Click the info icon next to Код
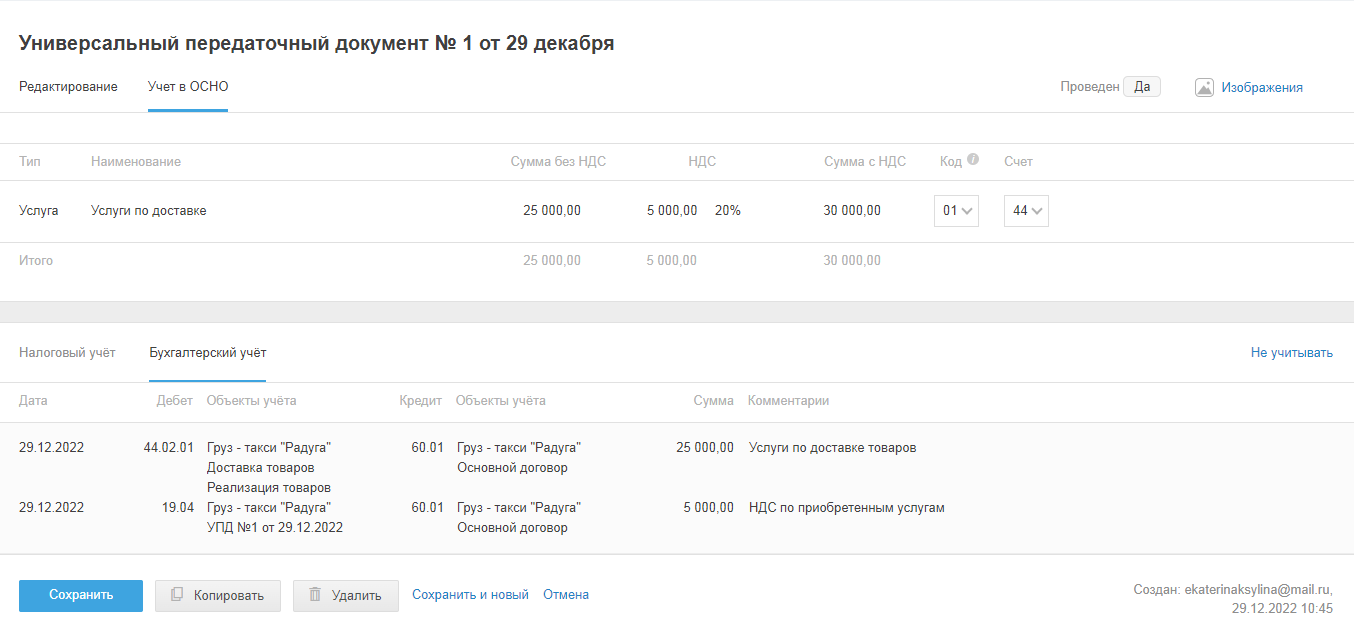1354x631 pixels. coord(973,160)
